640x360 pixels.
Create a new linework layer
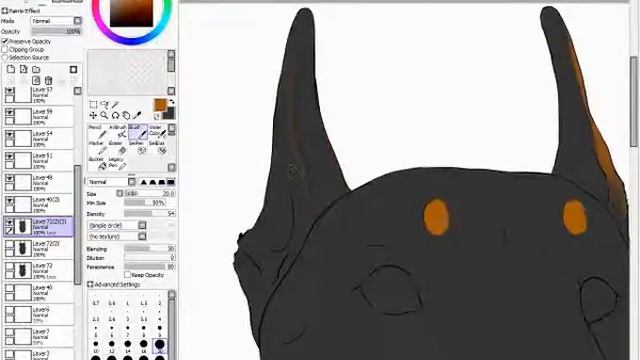(x=24, y=69)
